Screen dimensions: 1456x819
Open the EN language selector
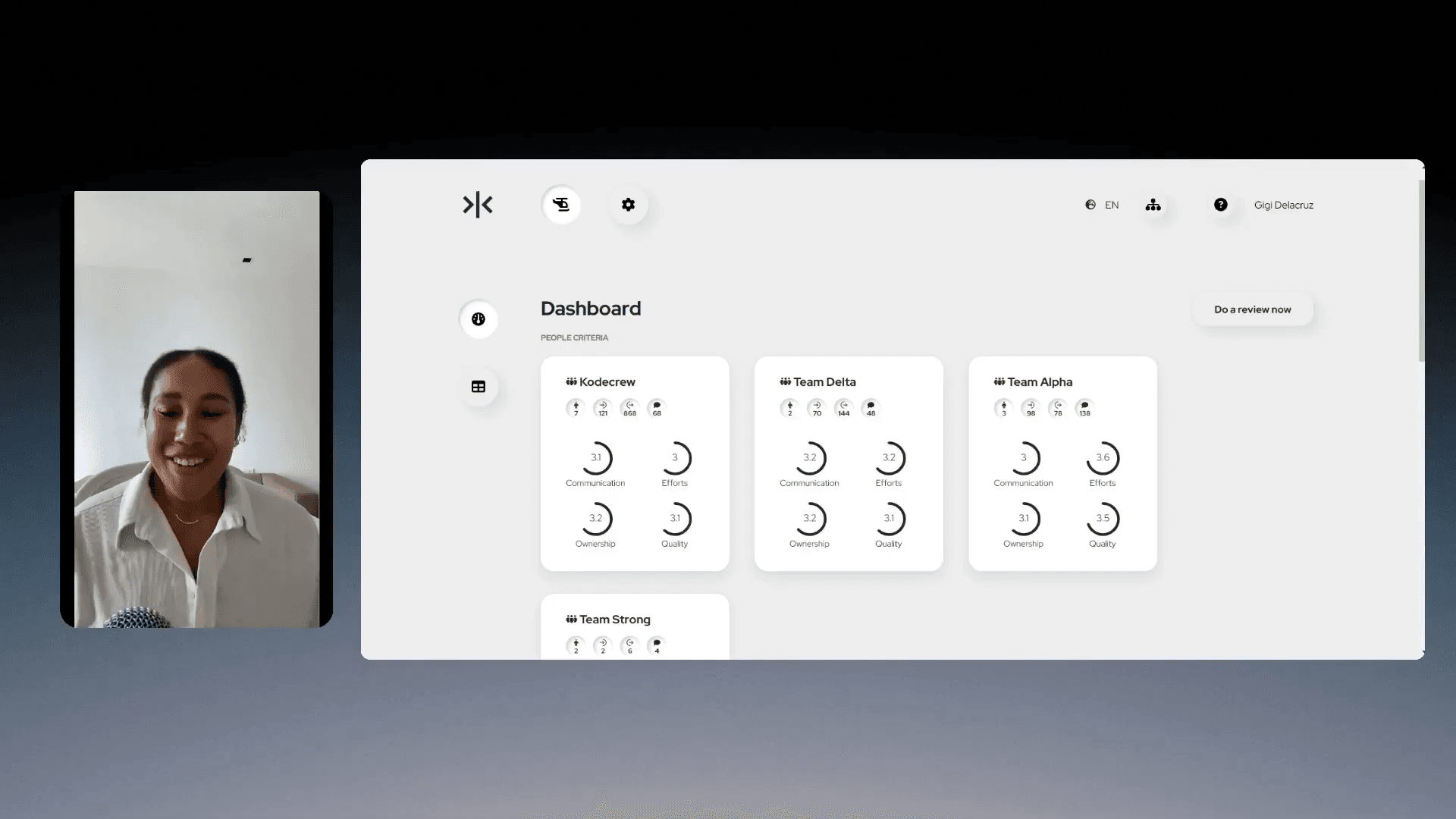(1112, 205)
